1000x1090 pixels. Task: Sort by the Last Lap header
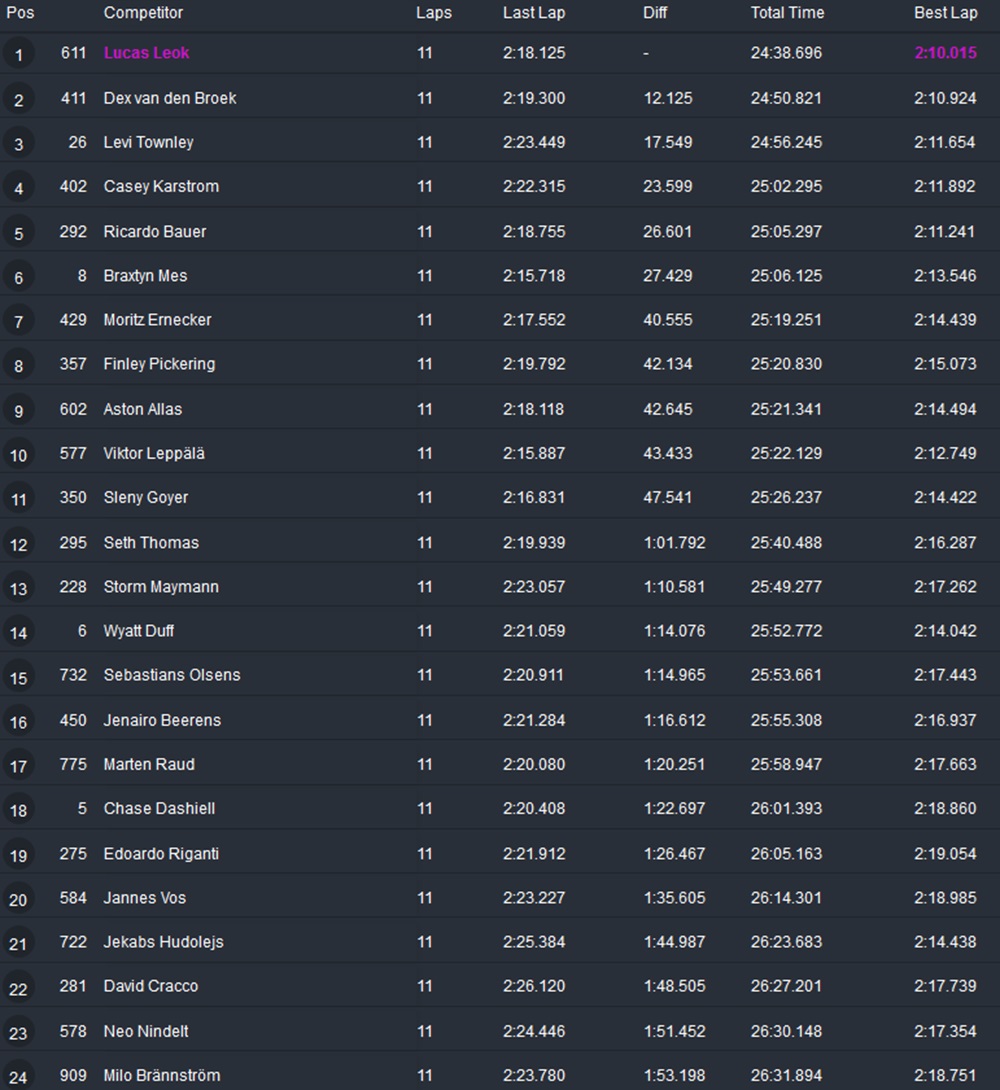[534, 13]
